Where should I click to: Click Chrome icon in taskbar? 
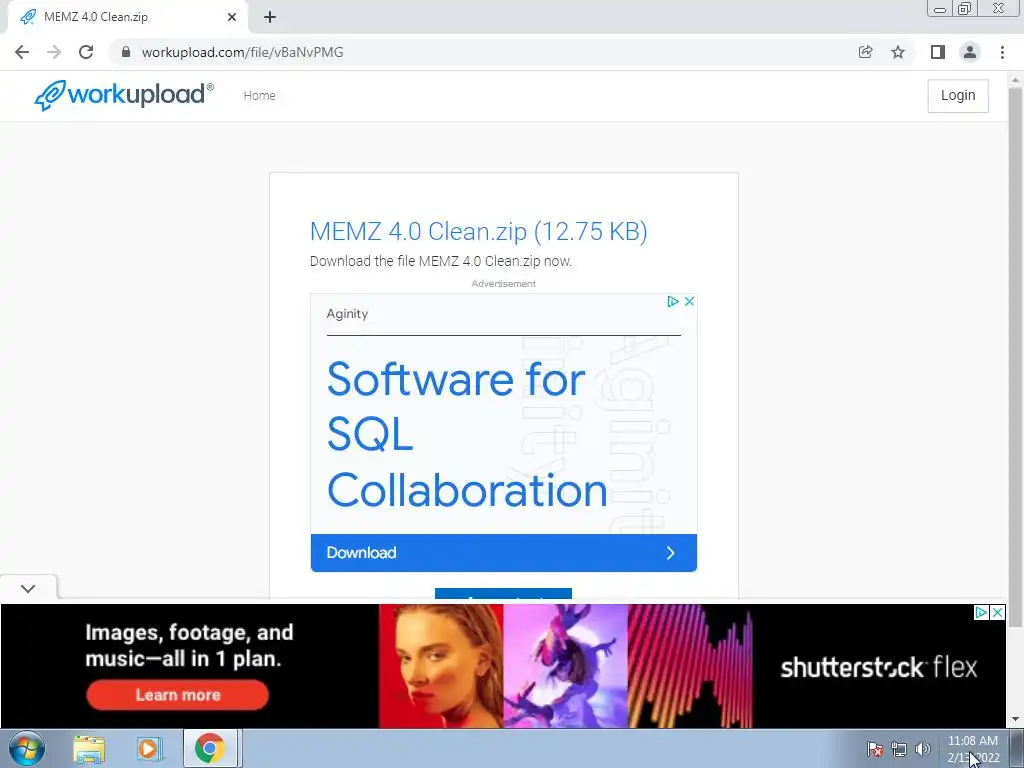tap(209, 748)
